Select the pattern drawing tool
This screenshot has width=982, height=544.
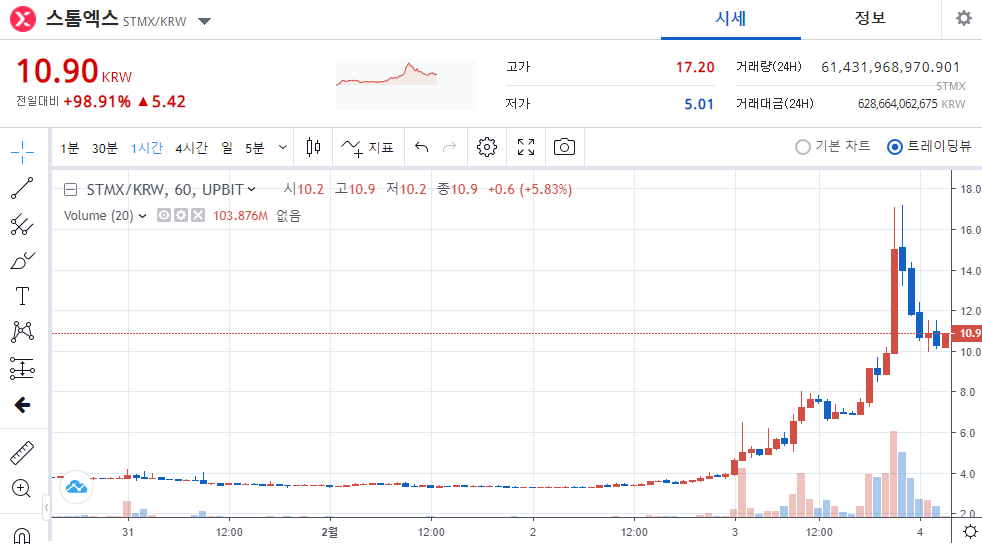[22, 332]
